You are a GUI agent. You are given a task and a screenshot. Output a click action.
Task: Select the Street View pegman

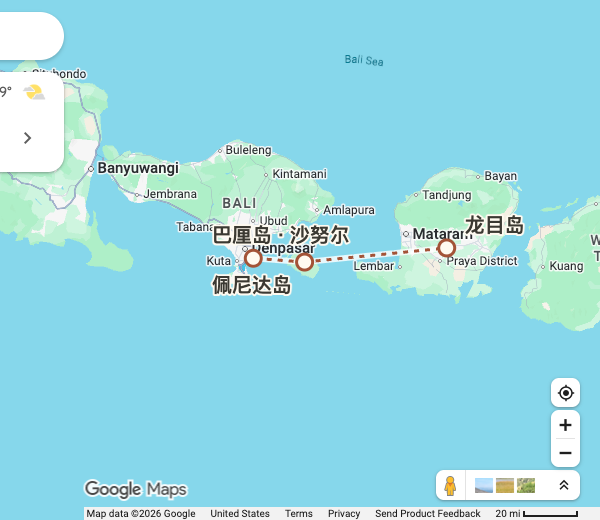[450, 486]
